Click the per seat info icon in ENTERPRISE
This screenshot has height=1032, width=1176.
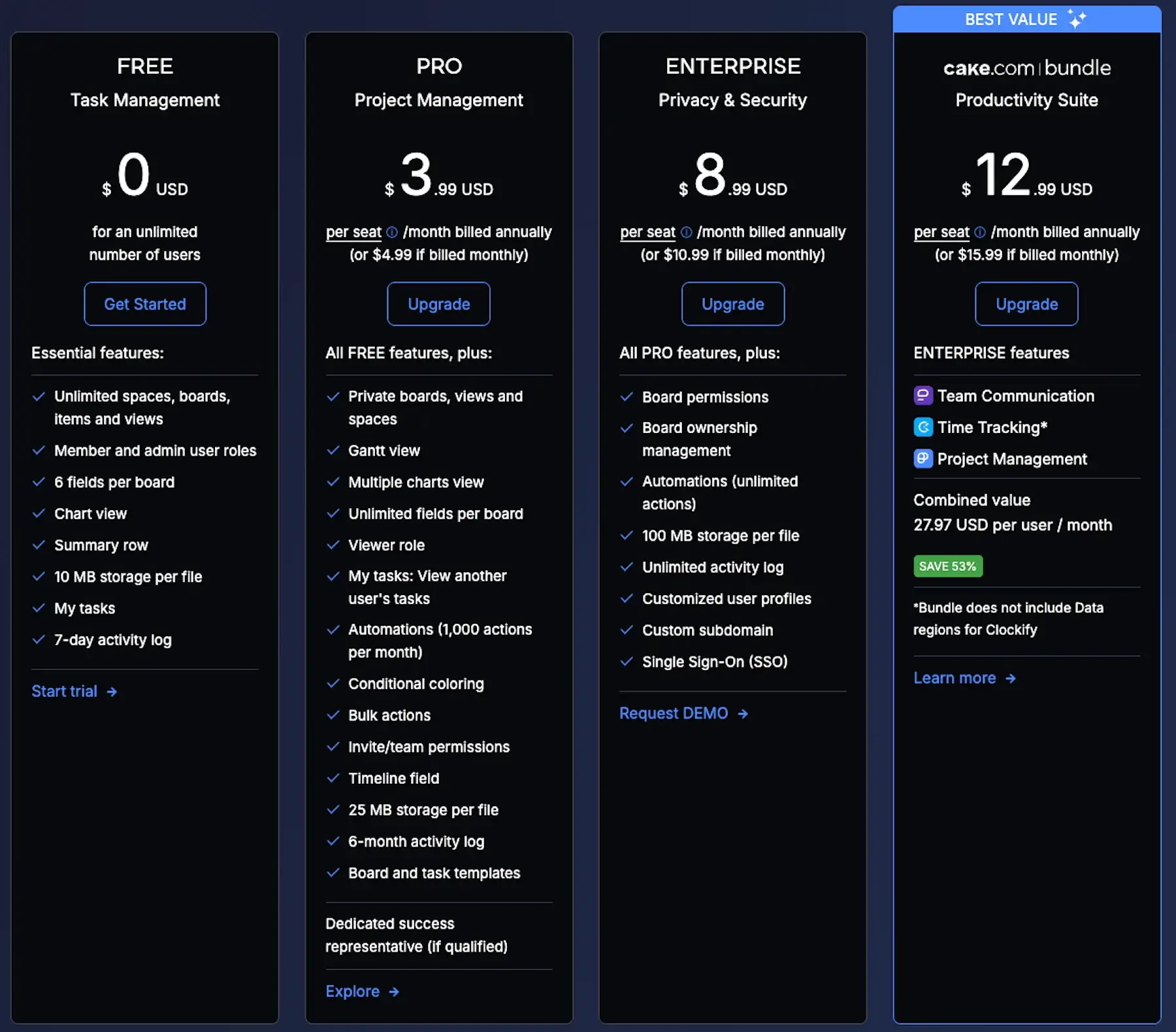[686, 232]
